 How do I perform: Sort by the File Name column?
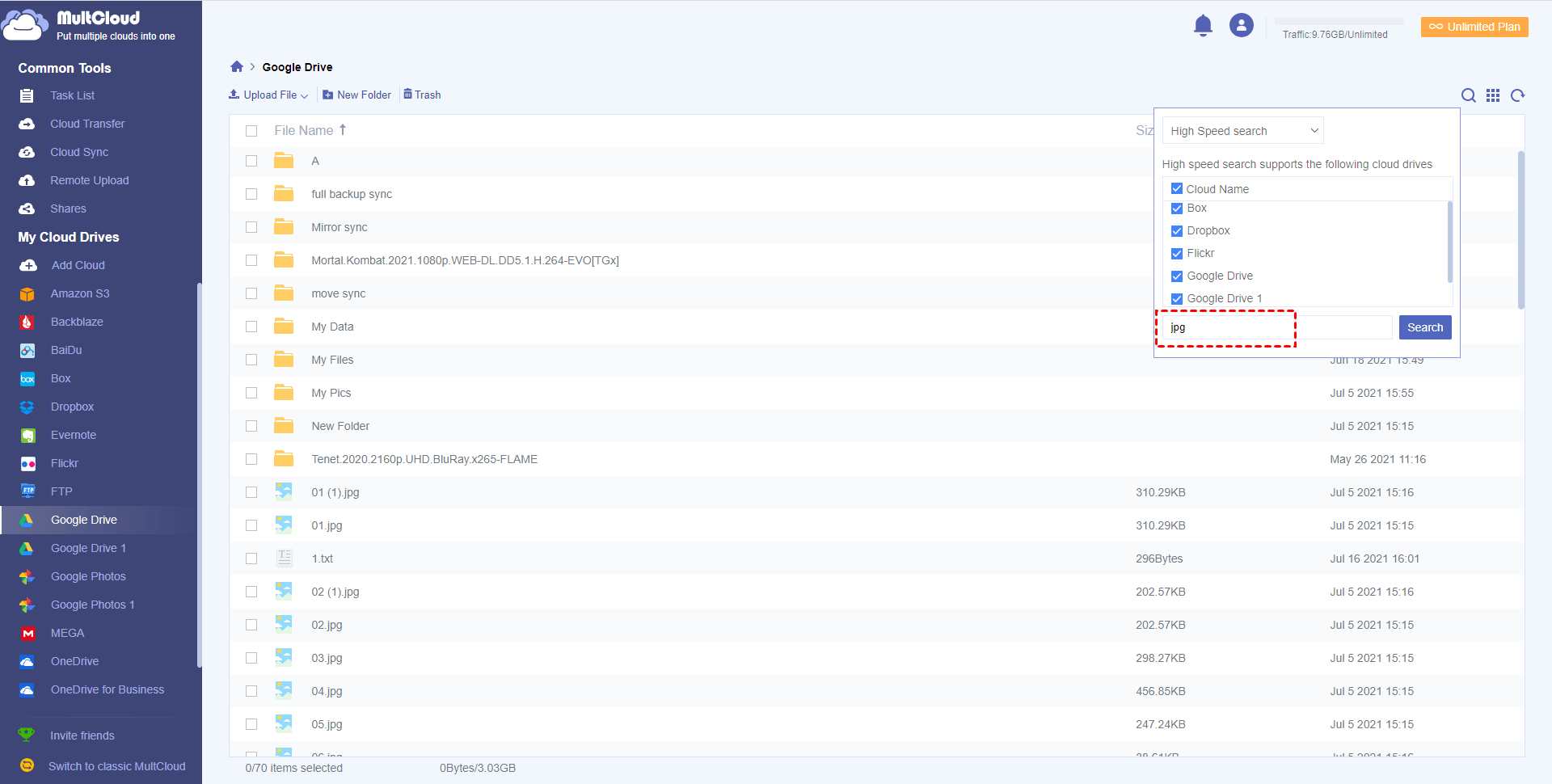(x=310, y=130)
